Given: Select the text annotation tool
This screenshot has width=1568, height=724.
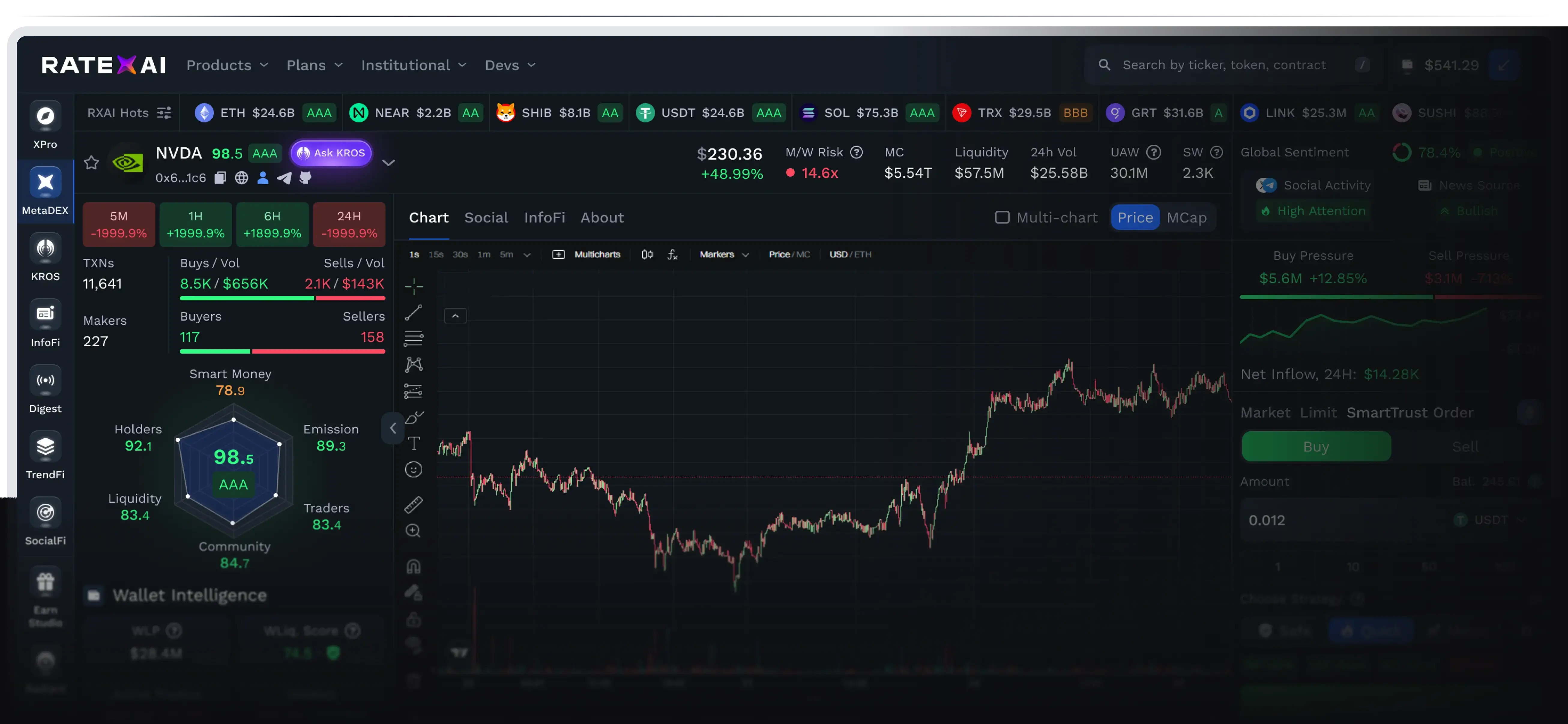Looking at the screenshot, I should 413,443.
